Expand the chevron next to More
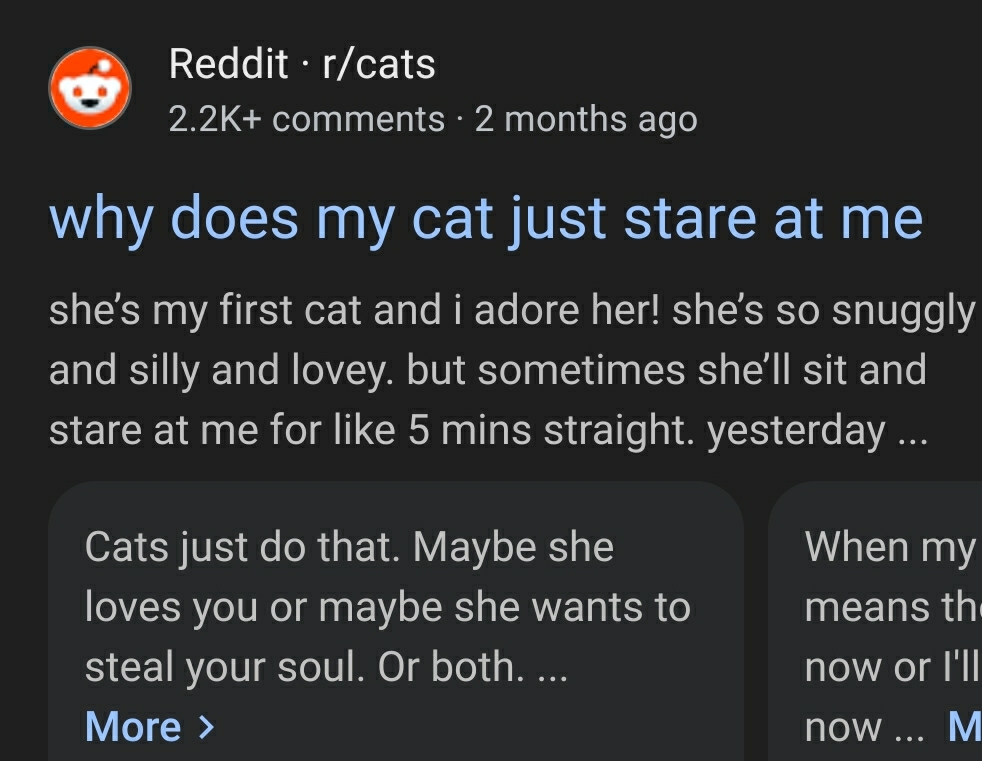 click(x=206, y=727)
